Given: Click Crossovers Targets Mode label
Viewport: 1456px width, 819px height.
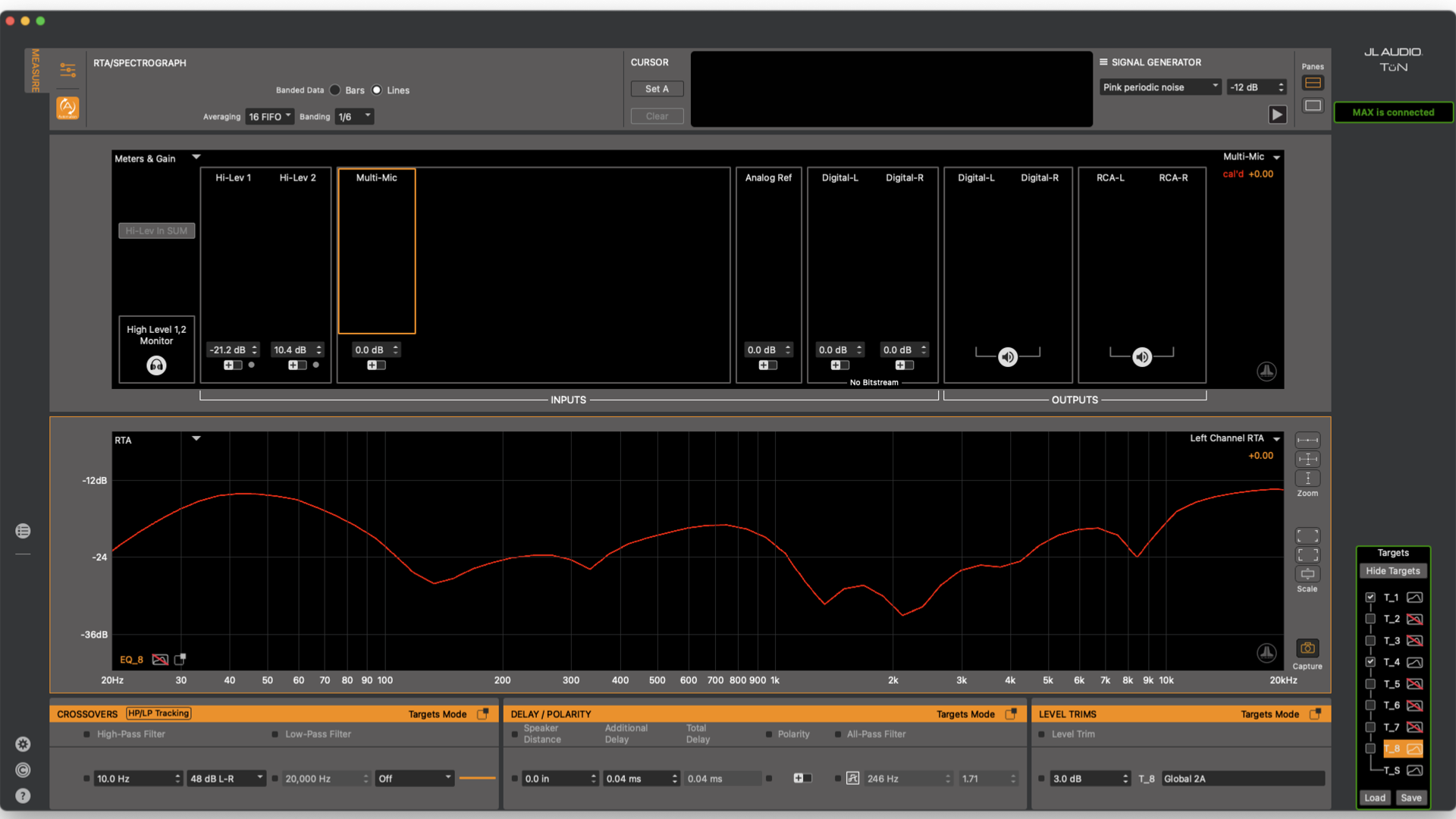Looking at the screenshot, I should click(437, 714).
